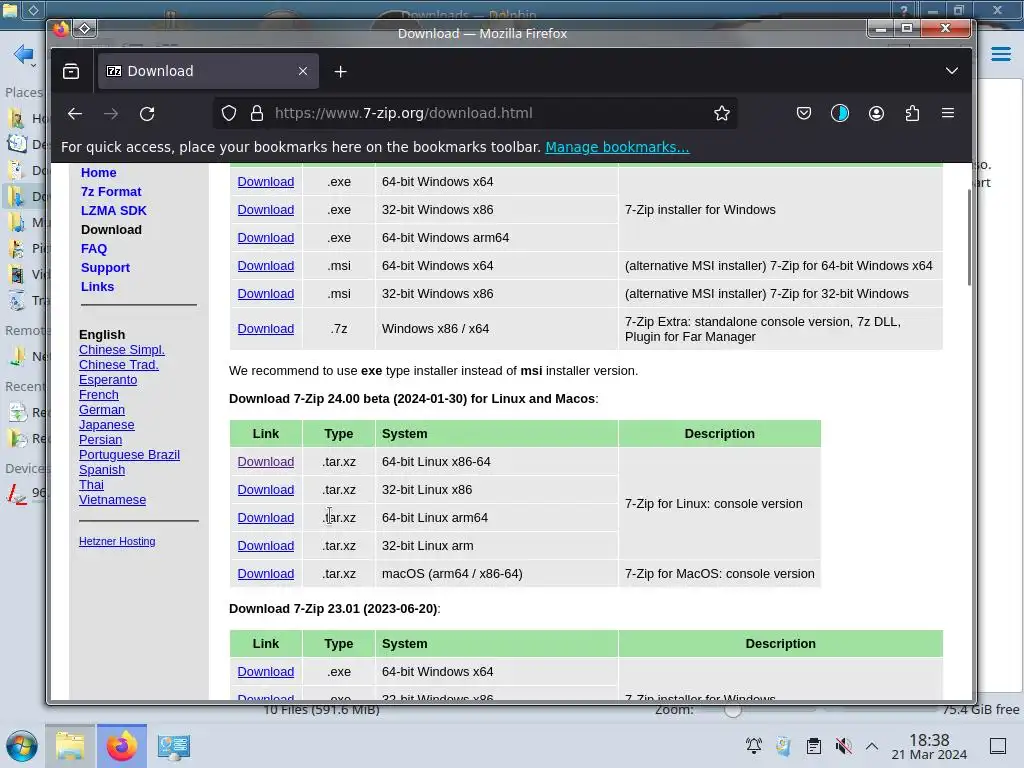Click the show desktop button on taskbar
The height and width of the screenshot is (768, 1024).
pos(998,746)
